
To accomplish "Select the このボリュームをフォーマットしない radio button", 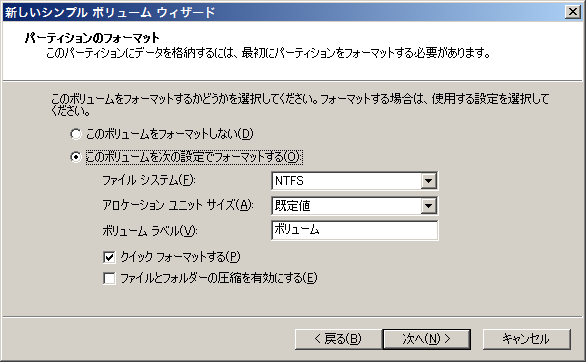I will tap(76, 134).
